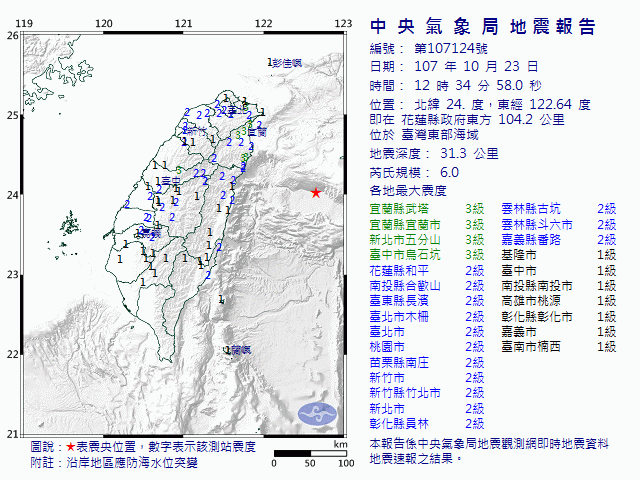
Task: Click the 3級 value next to 宜蘭縣武塔
Action: coord(475,209)
